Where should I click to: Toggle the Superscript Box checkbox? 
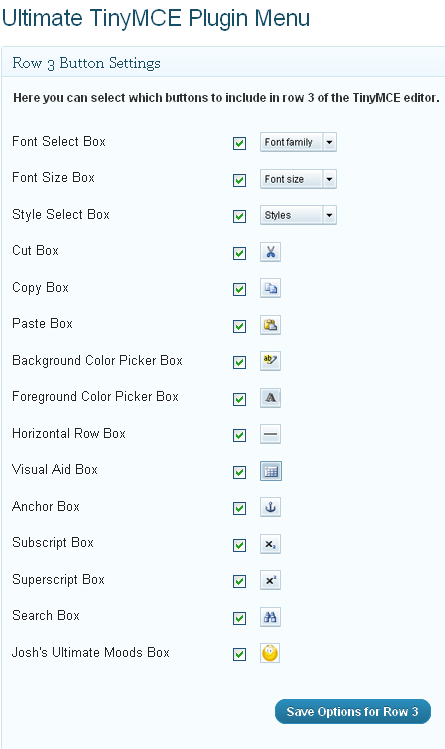coord(239,581)
